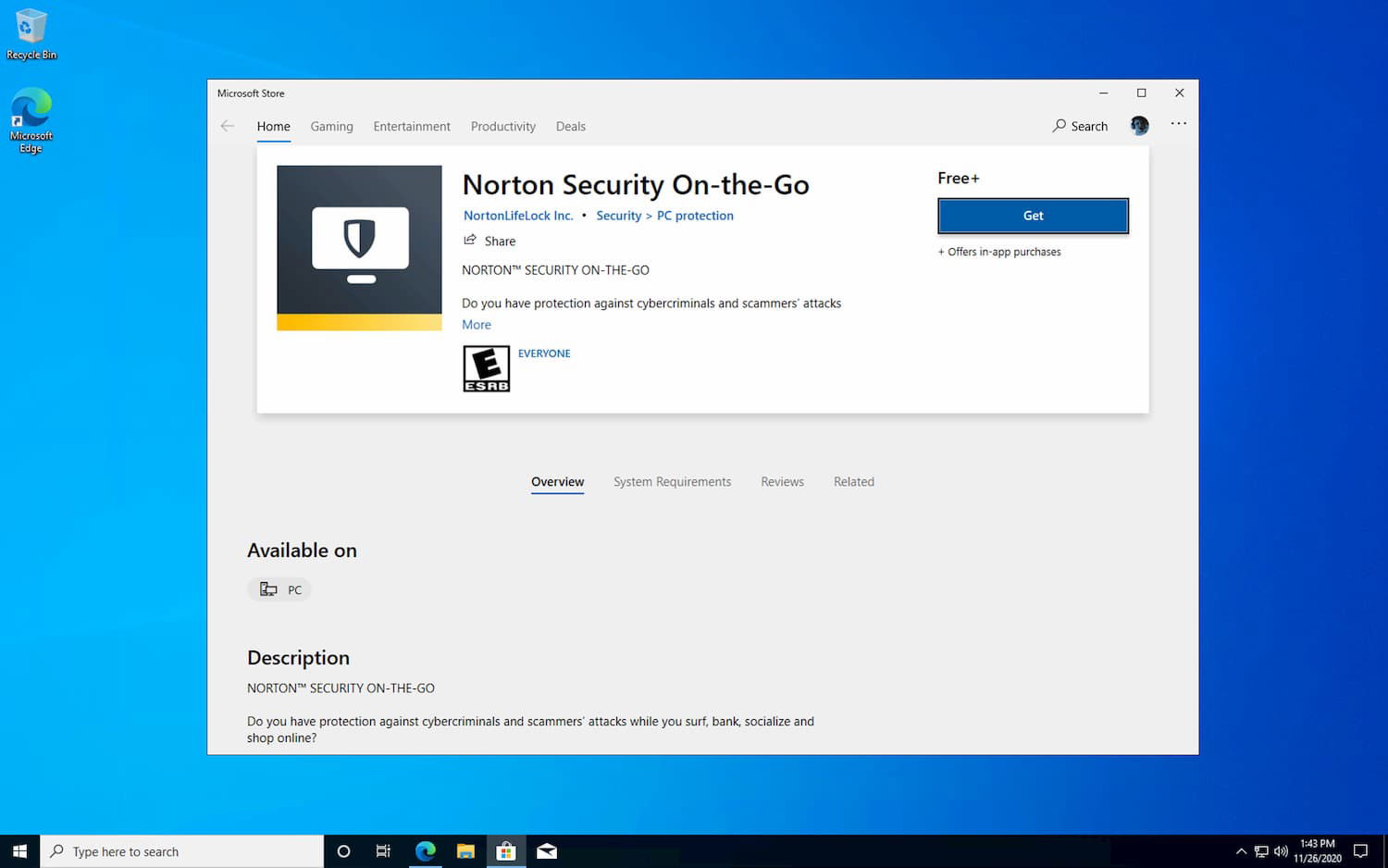The image size is (1388, 868).
Task: Open Mail from the taskbar
Action: tap(546, 850)
